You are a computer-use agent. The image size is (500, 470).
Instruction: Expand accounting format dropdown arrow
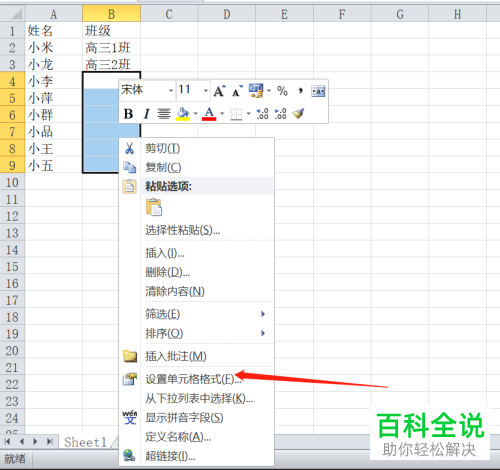269,91
